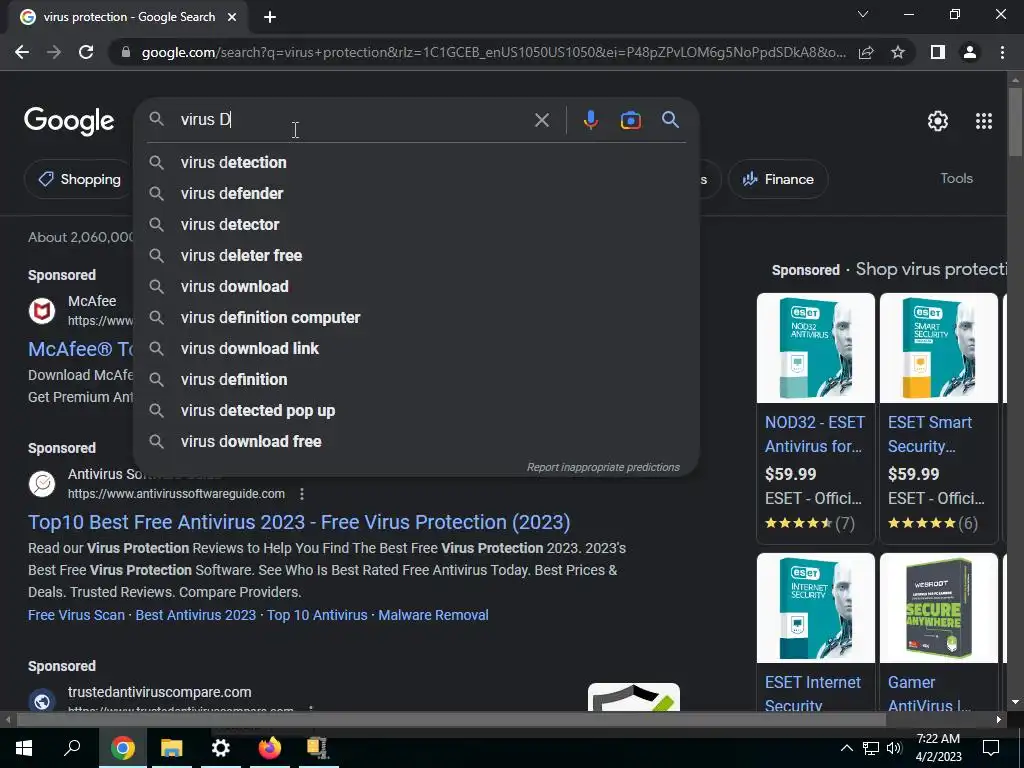Select suggestion "virus defender"
The height and width of the screenshot is (768, 1024).
(416, 193)
